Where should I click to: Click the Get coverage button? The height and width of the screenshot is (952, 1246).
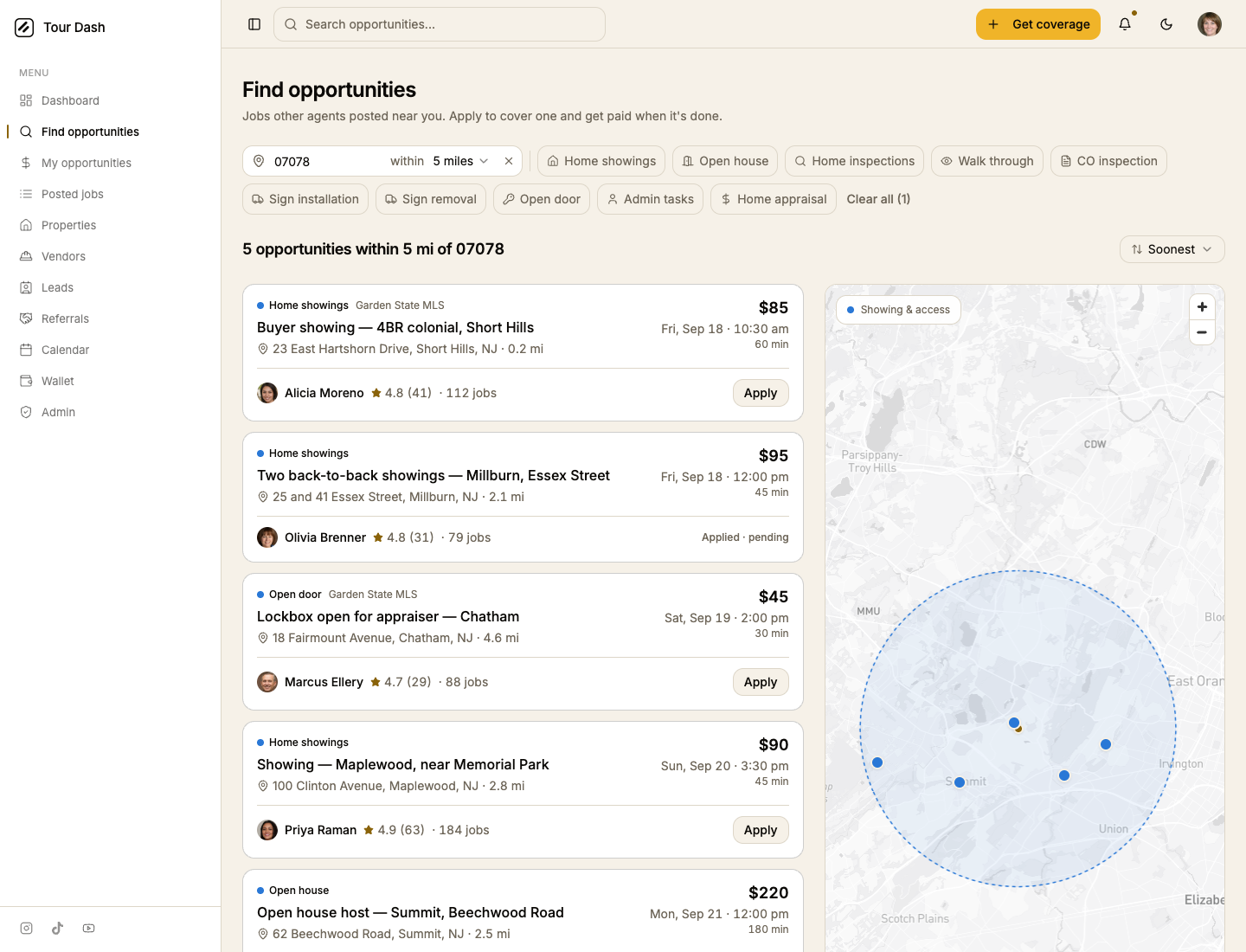click(1038, 24)
